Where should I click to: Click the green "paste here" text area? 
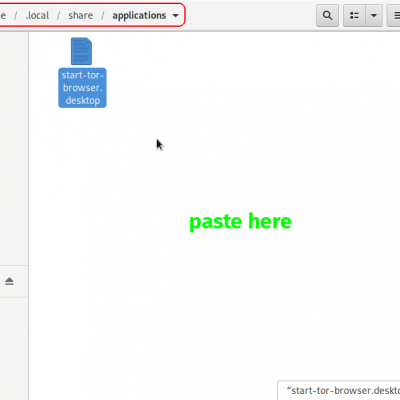pos(240,222)
